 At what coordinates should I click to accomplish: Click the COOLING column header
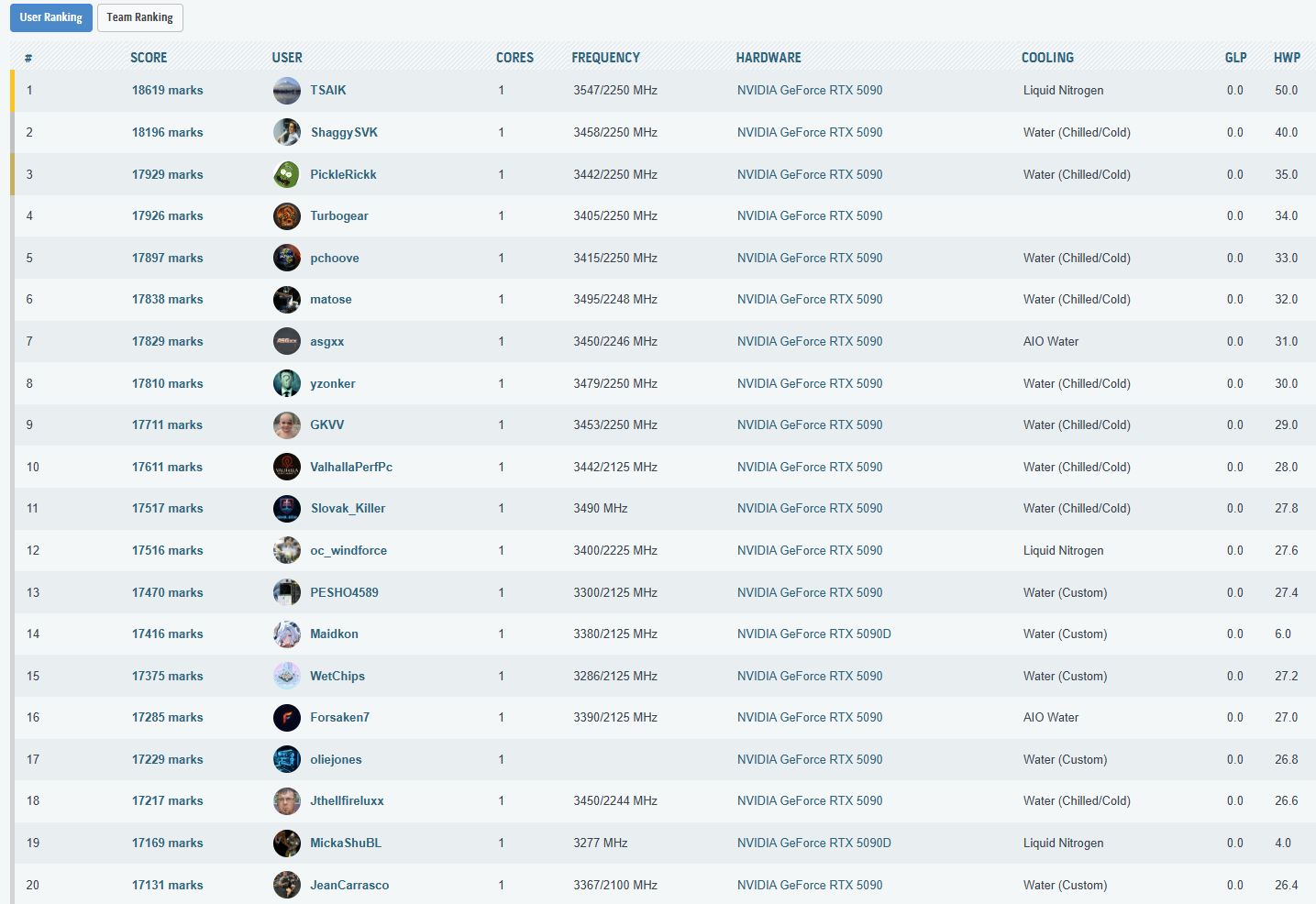coord(1047,58)
